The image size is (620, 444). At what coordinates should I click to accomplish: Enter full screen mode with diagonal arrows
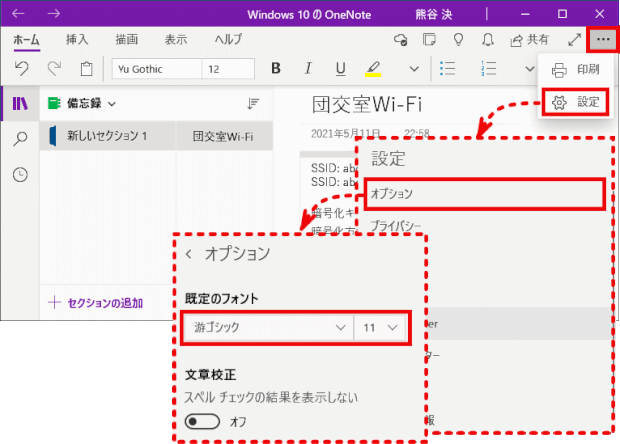(x=574, y=40)
